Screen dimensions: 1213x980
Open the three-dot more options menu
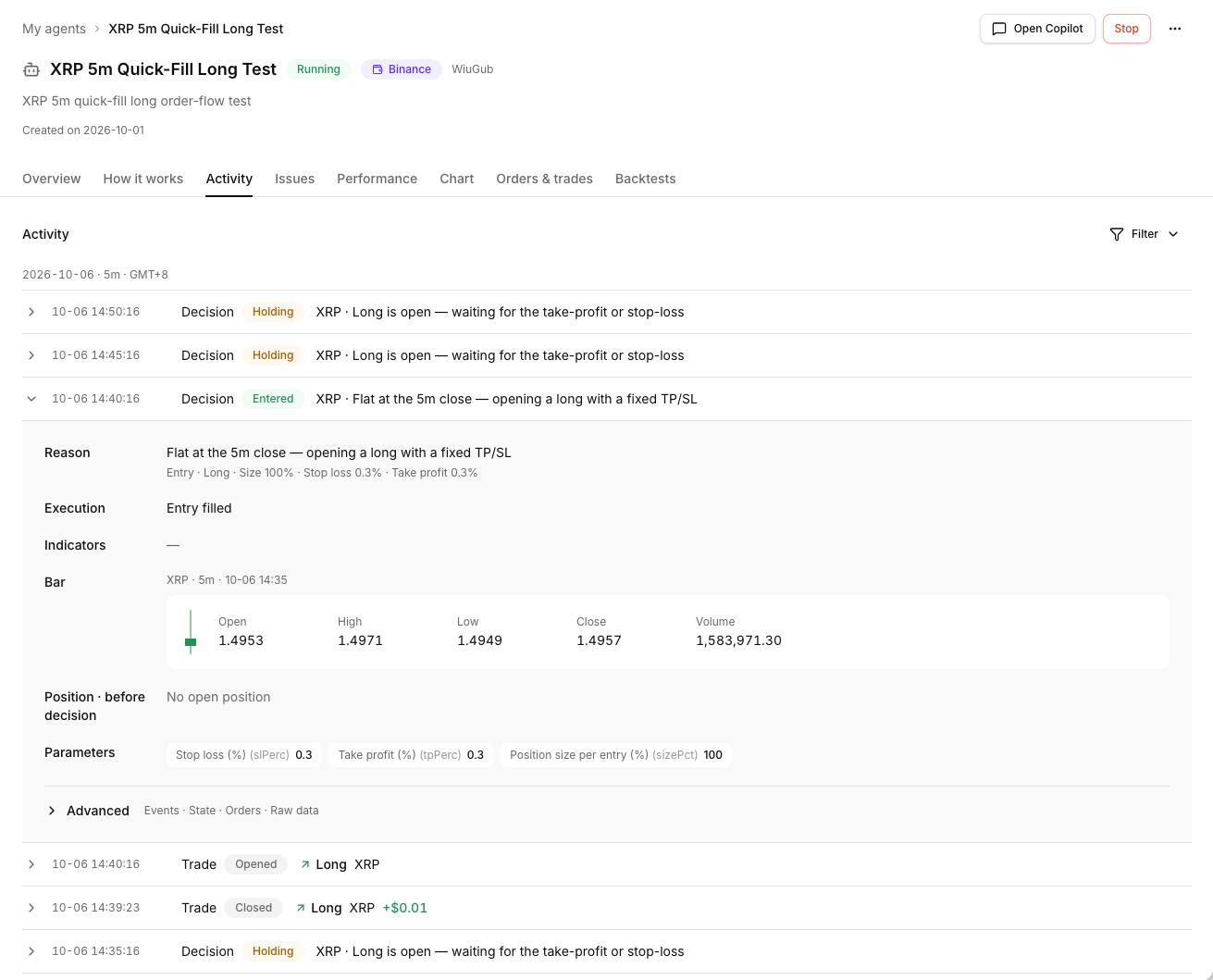coord(1174,29)
